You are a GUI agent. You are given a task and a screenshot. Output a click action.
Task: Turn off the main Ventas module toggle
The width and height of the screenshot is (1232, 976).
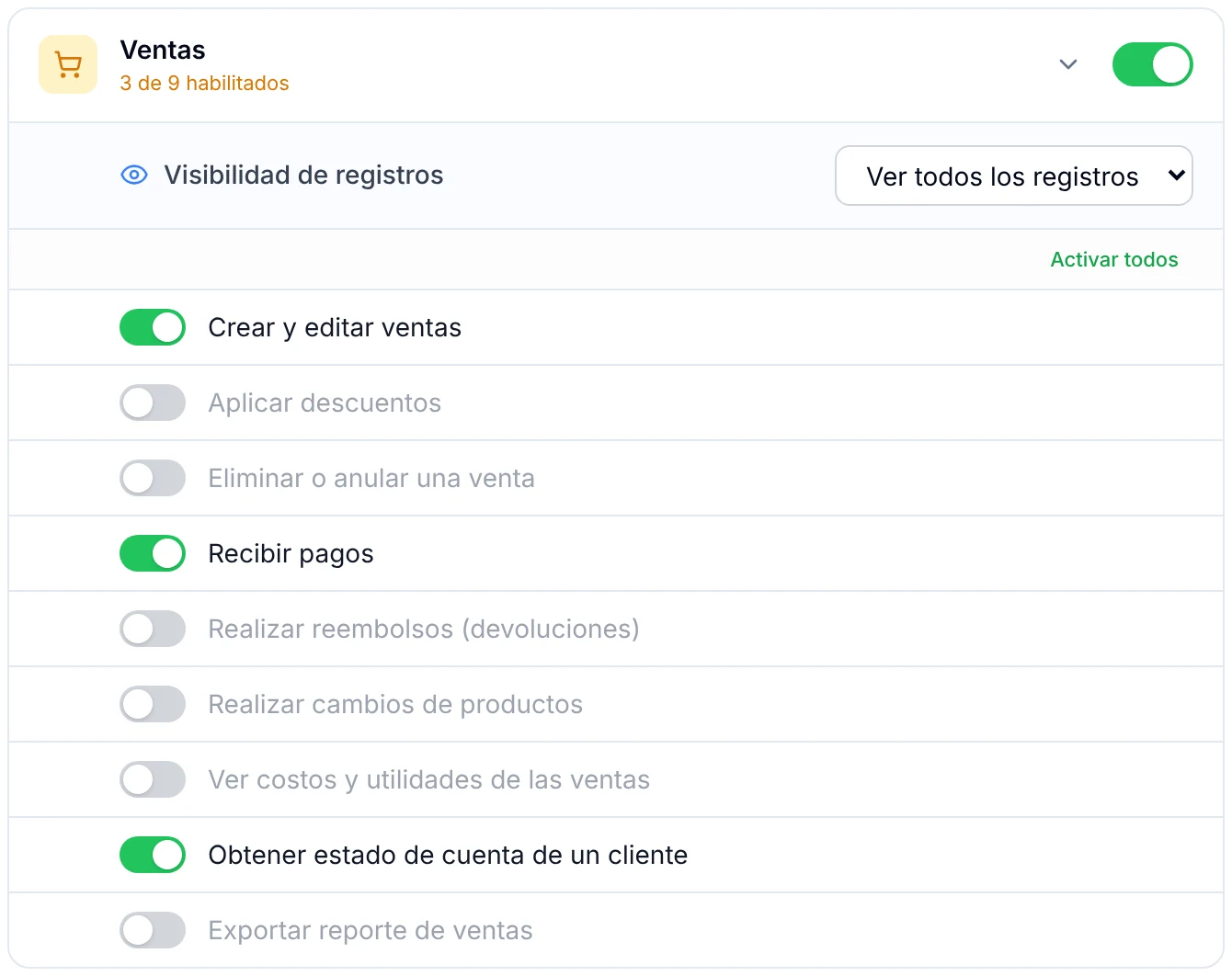[x=1152, y=64]
